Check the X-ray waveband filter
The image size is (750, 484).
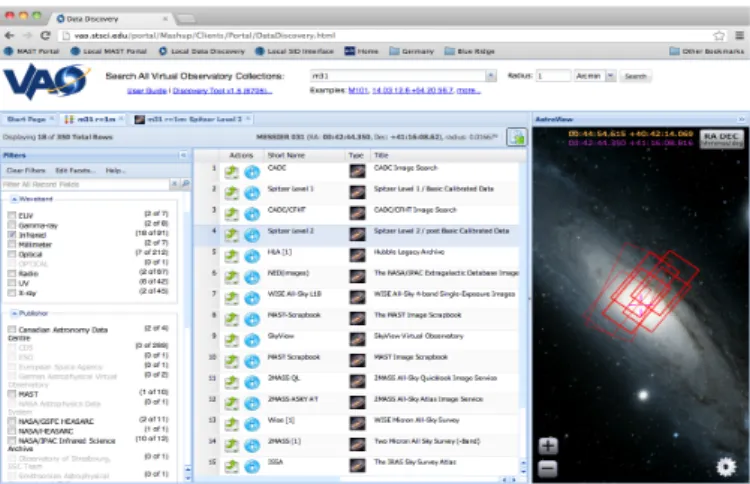(12, 293)
